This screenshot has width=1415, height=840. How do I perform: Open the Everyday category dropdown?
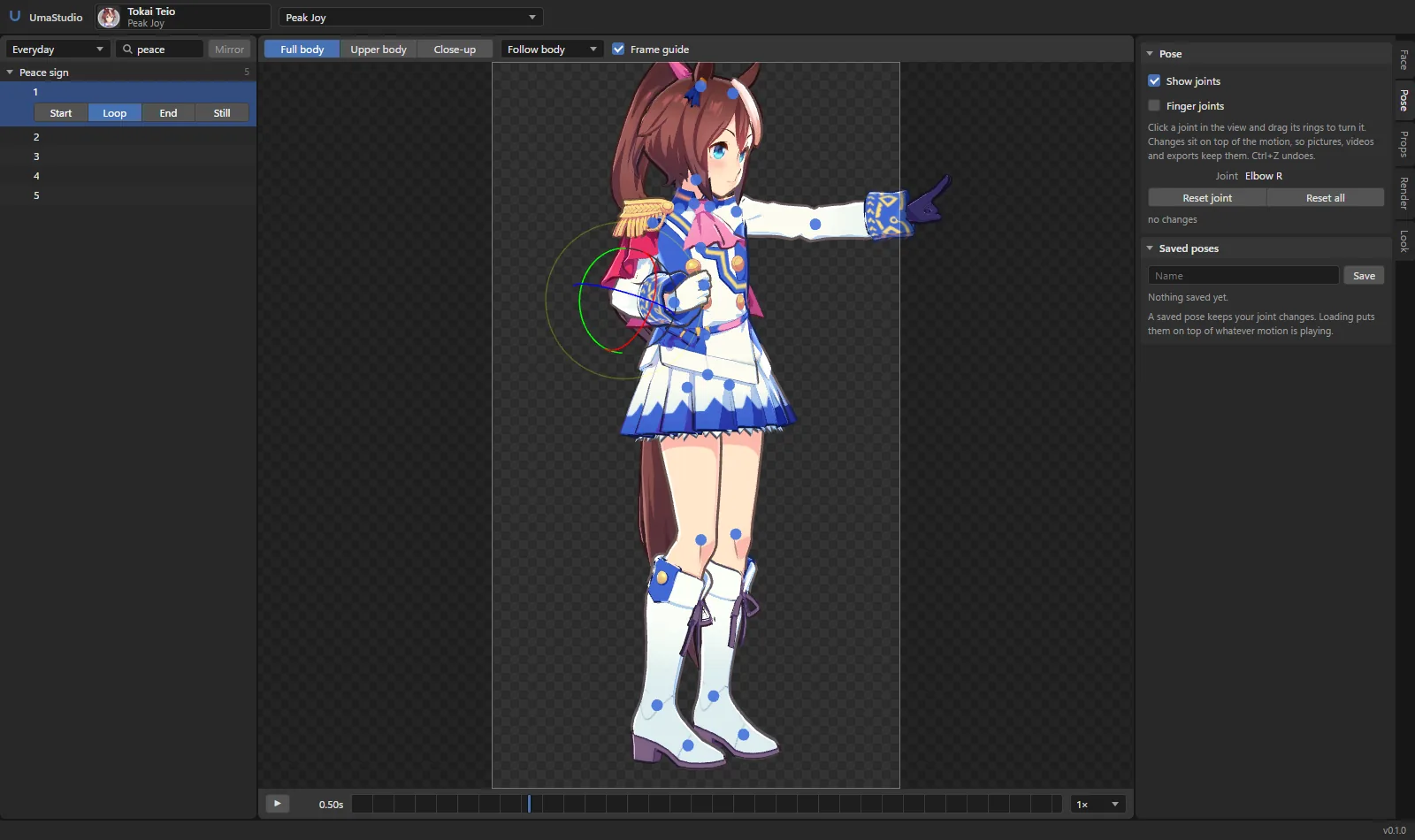point(57,50)
